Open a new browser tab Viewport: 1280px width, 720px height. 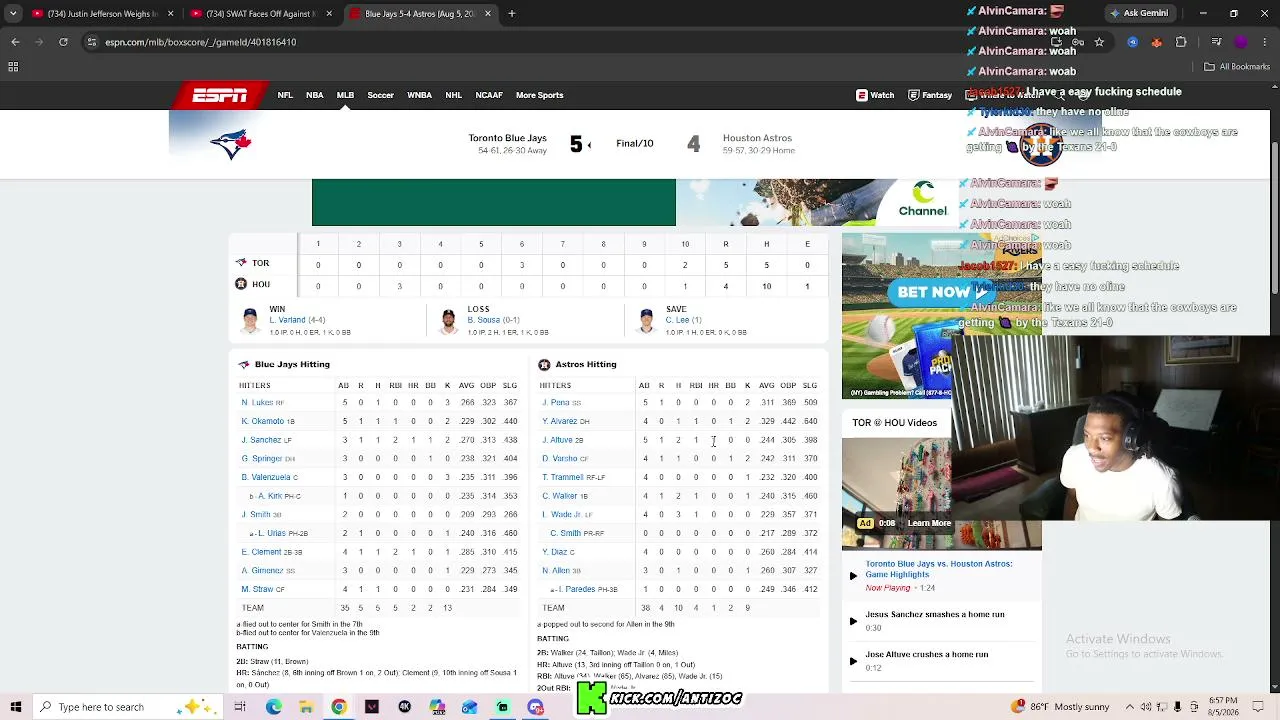coord(511,14)
